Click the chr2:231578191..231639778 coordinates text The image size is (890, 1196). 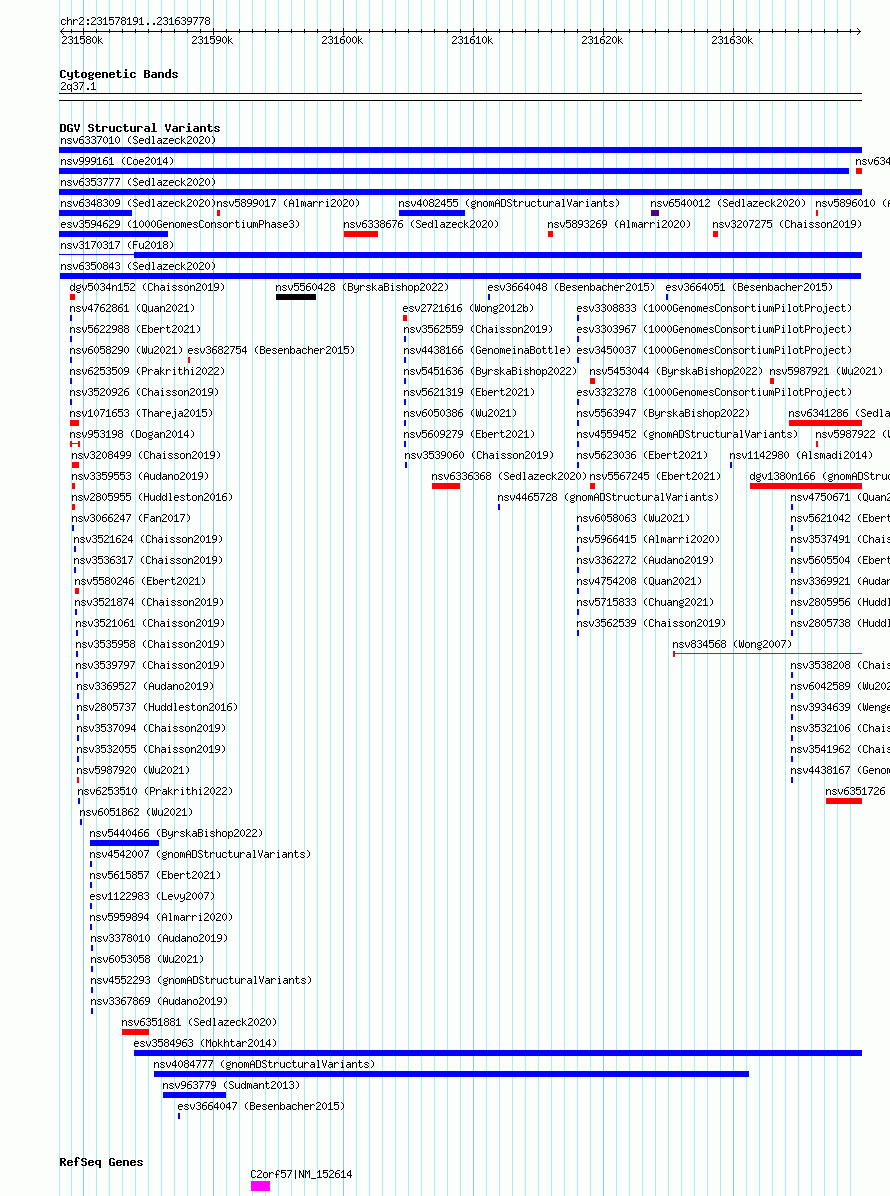[136, 21]
